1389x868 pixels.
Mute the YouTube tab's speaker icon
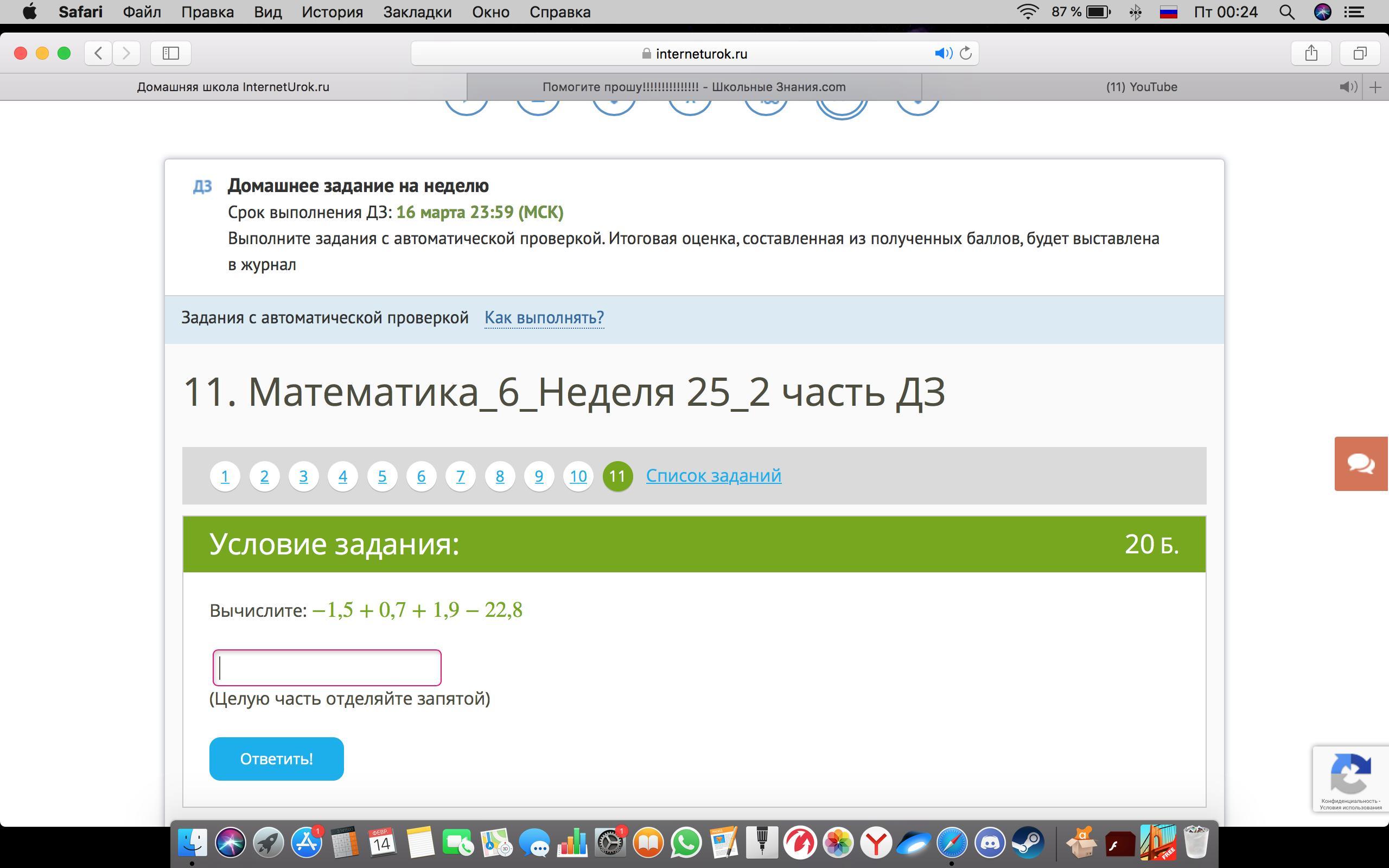click(x=1348, y=87)
